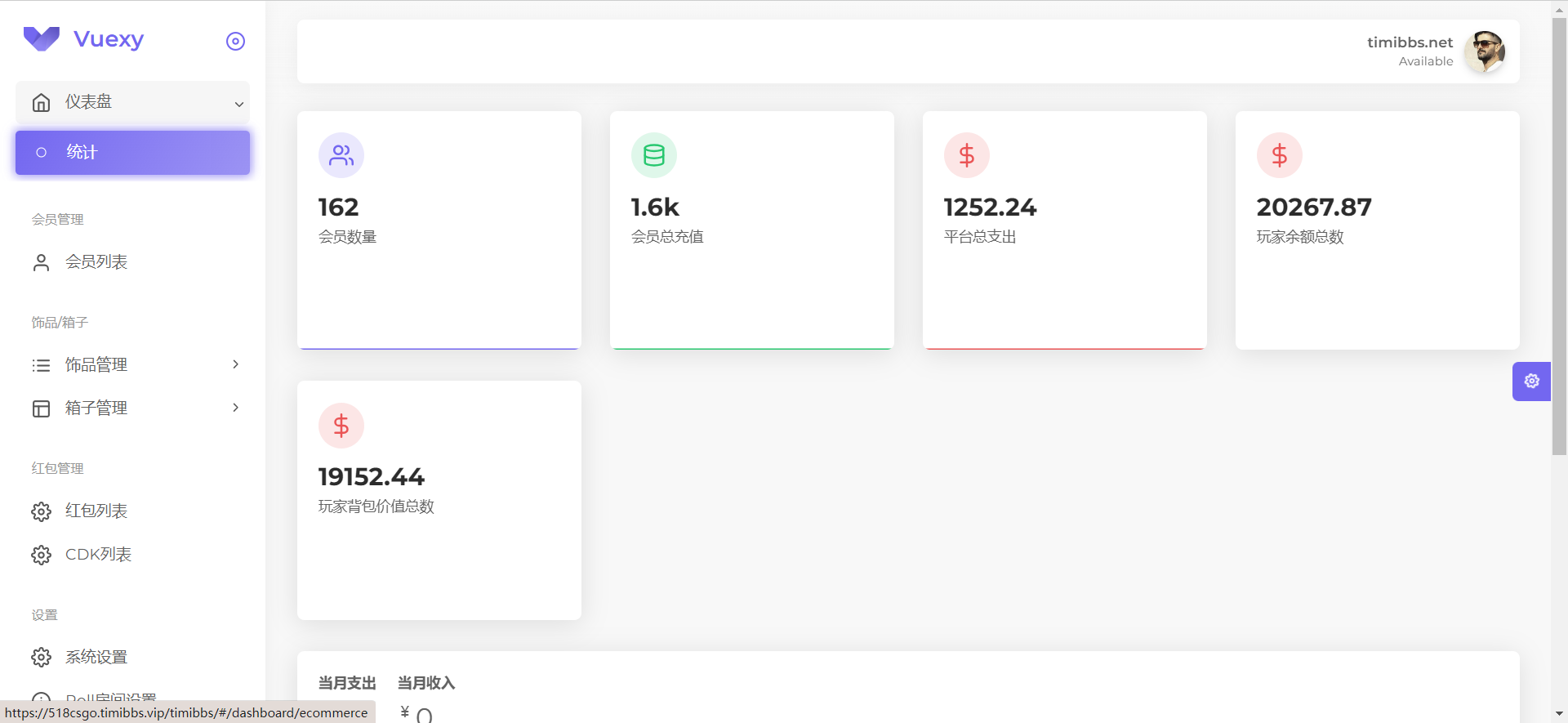Open 系统设置 system settings
The height and width of the screenshot is (723, 1568).
96,658
